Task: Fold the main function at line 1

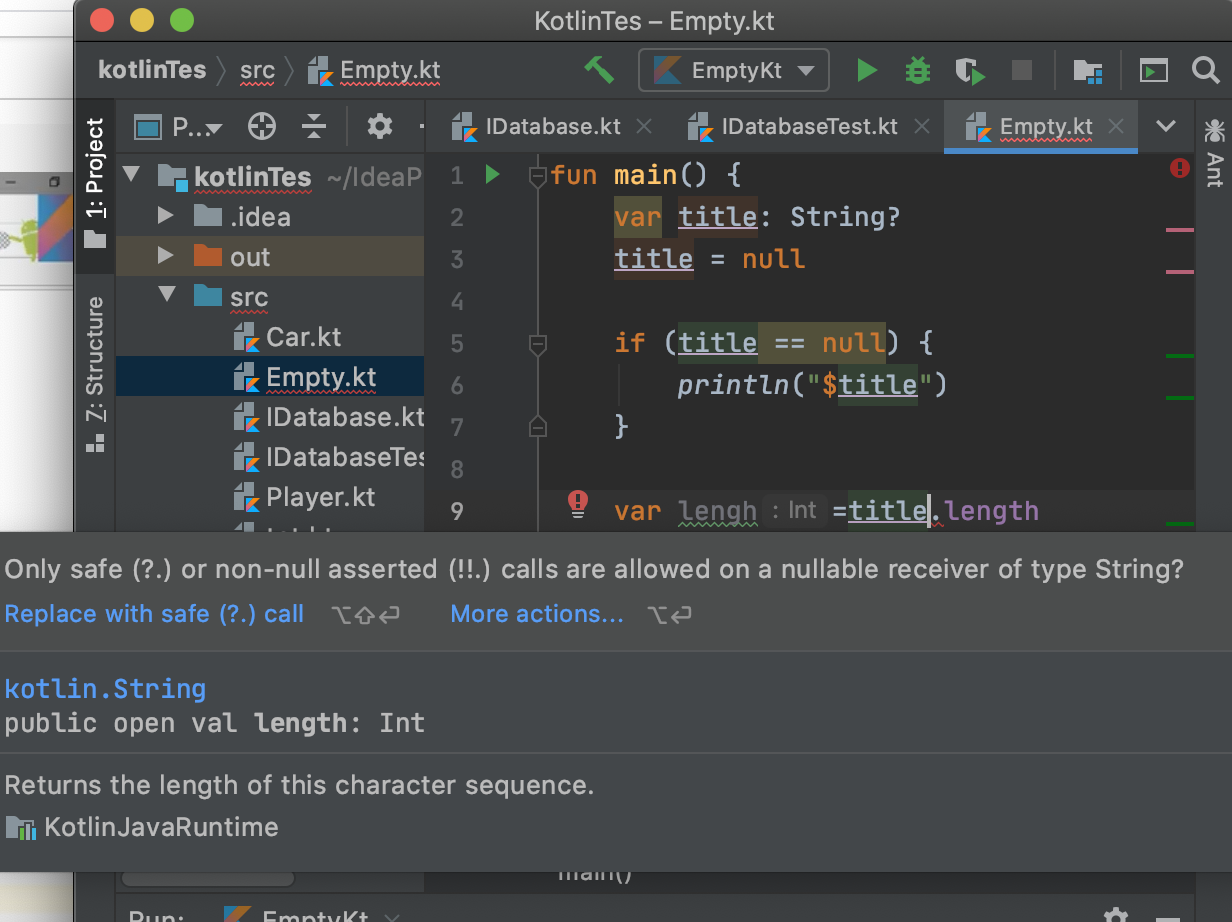Action: 537,177
